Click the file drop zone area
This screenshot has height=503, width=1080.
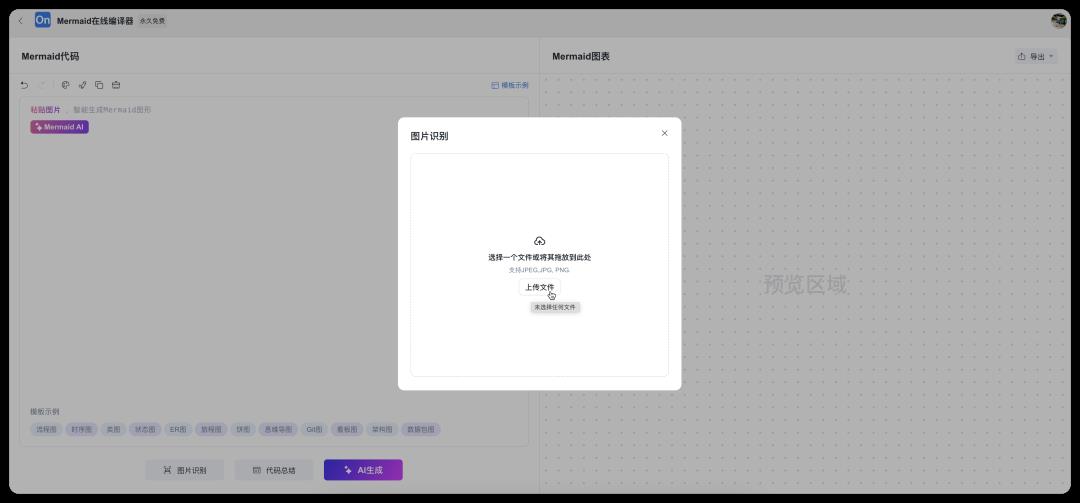pos(539,265)
